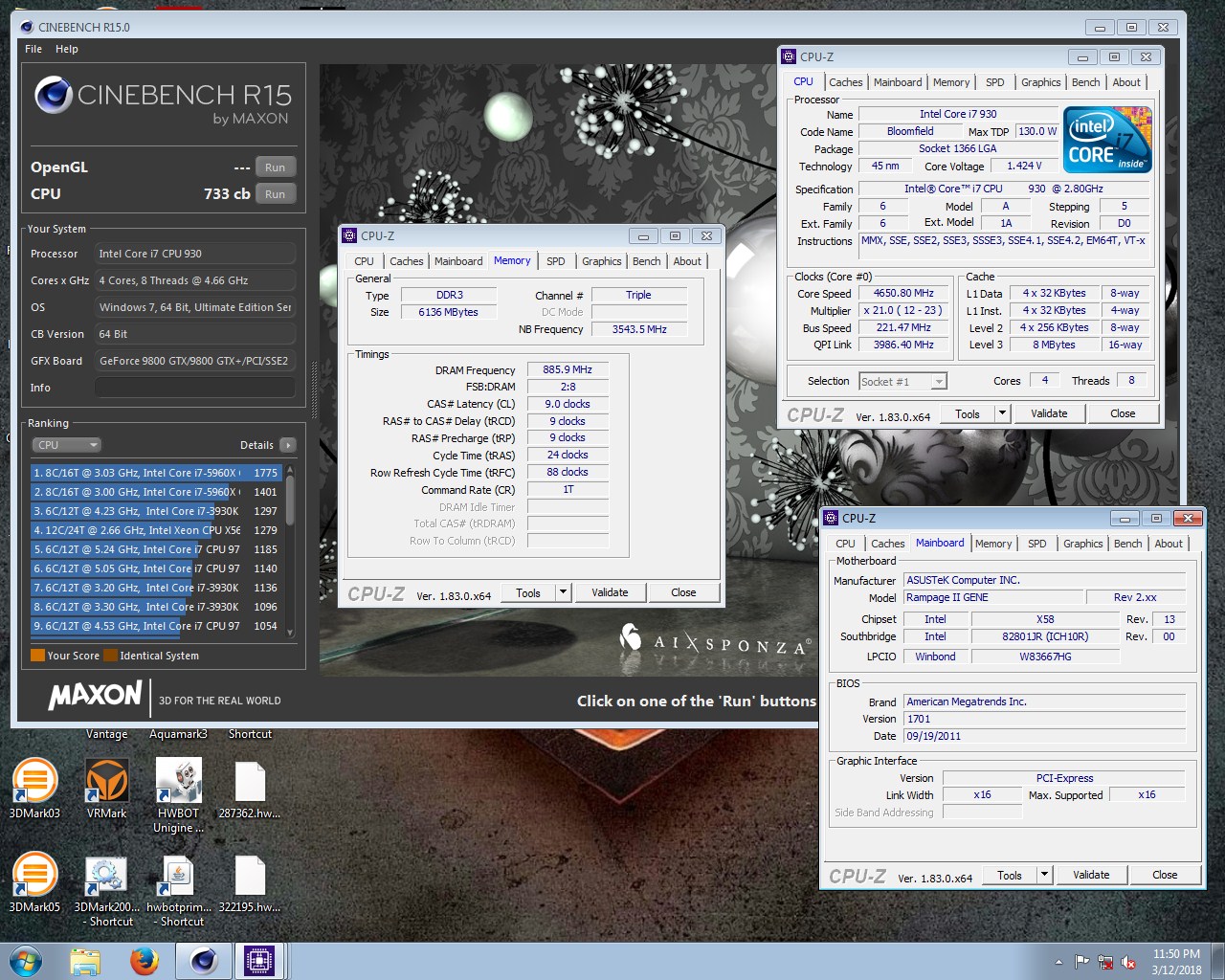This screenshot has width=1225, height=980.
Task: Click the Windows Start button
Action: (26, 961)
